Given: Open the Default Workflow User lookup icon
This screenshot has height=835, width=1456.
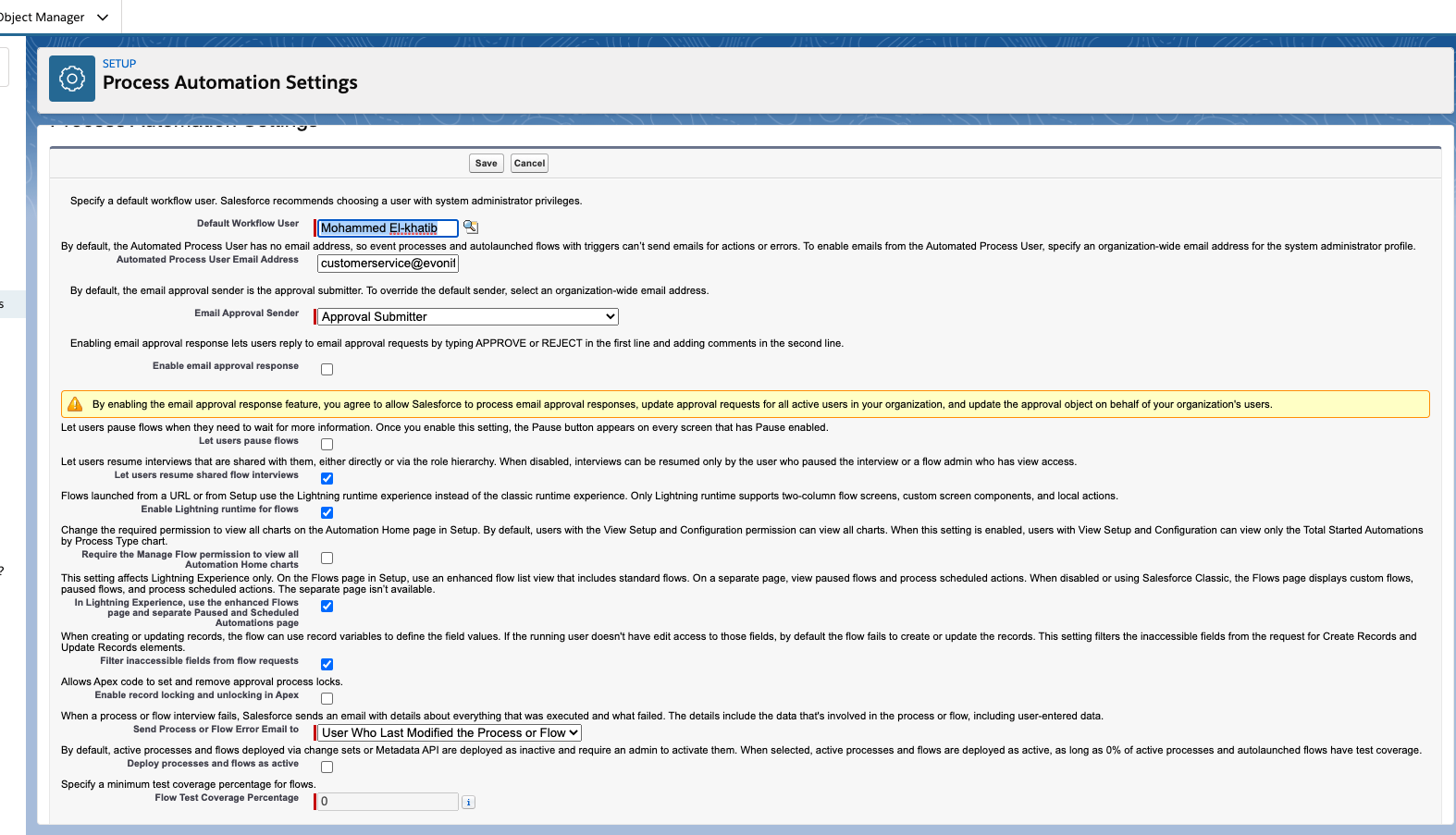Looking at the screenshot, I should coord(471,227).
